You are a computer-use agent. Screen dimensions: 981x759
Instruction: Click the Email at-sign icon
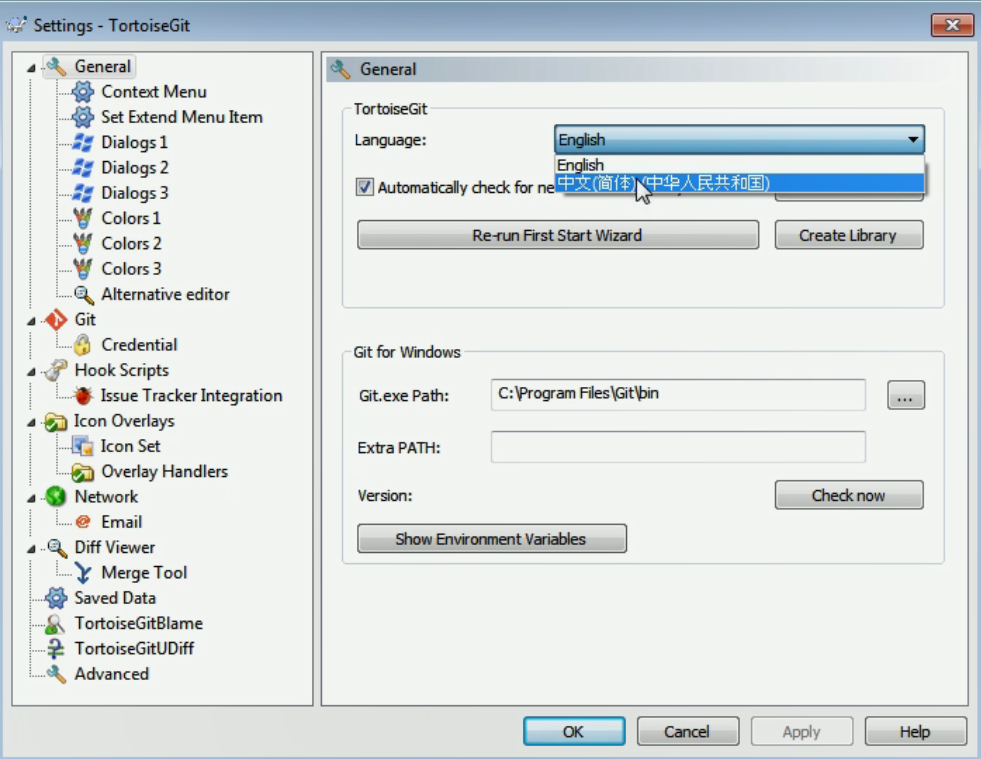point(83,522)
